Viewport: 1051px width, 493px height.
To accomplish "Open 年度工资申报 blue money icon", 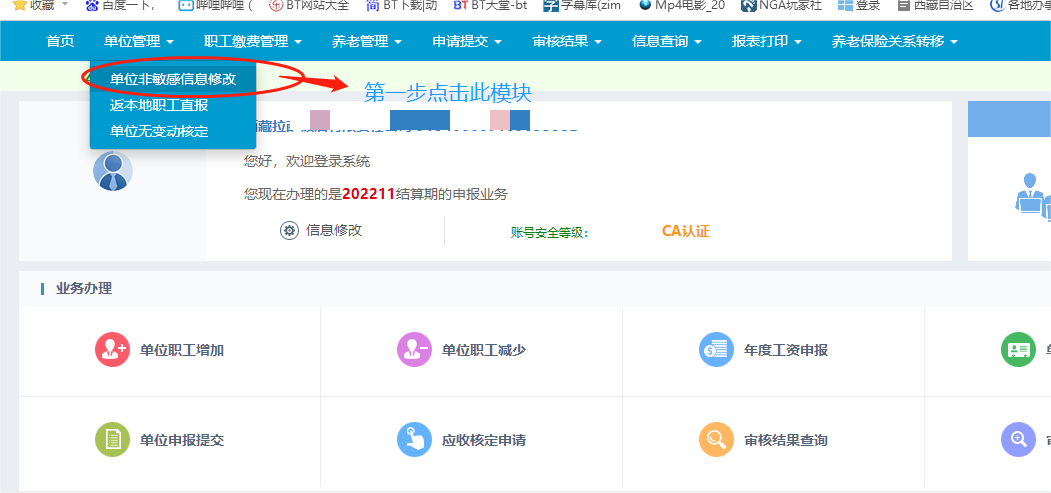I will click(x=715, y=350).
